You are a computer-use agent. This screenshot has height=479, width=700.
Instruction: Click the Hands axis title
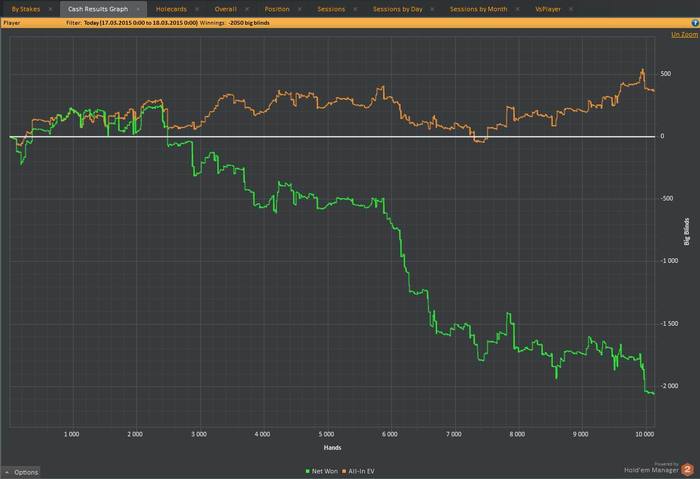pyautogui.click(x=333, y=447)
